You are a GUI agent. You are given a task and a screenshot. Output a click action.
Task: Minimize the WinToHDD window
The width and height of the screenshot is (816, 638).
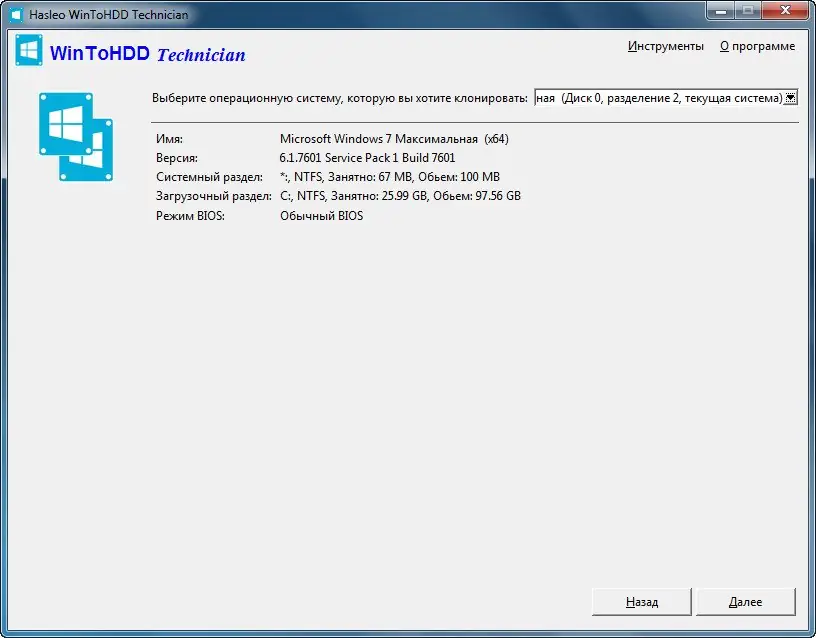[721, 10]
